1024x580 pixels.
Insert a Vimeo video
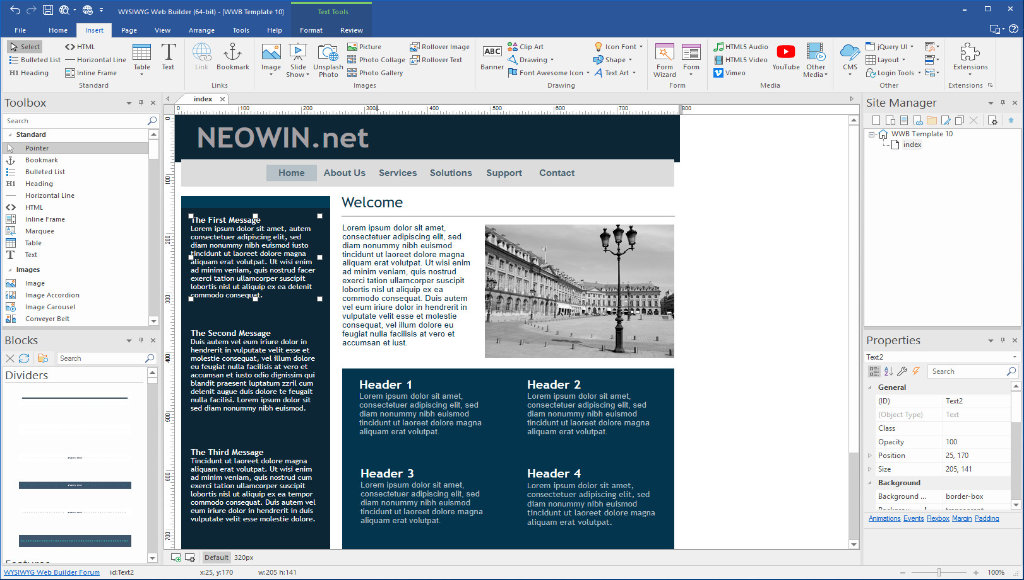tap(729, 72)
